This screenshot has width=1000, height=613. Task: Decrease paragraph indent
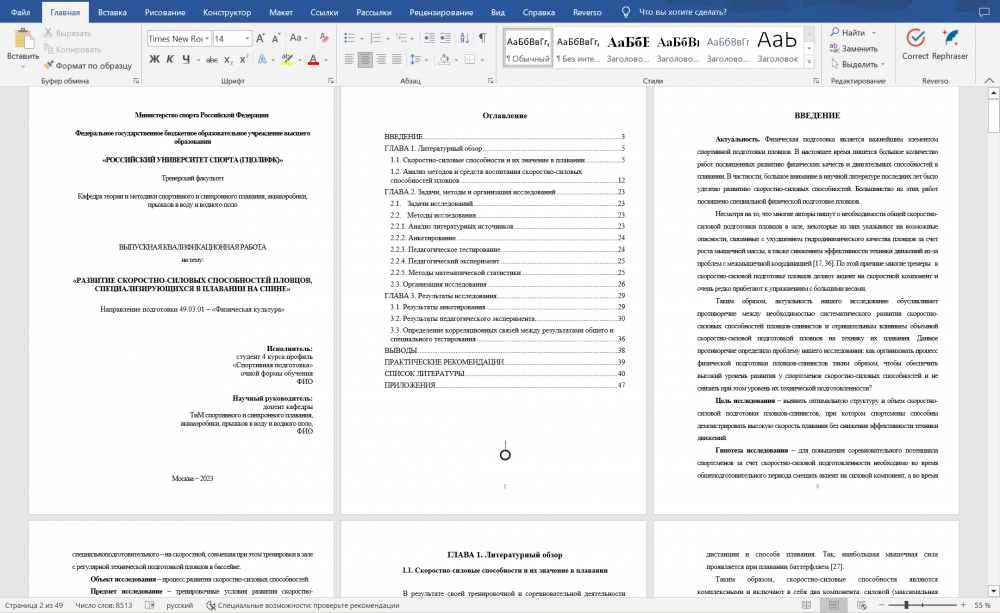[429, 38]
